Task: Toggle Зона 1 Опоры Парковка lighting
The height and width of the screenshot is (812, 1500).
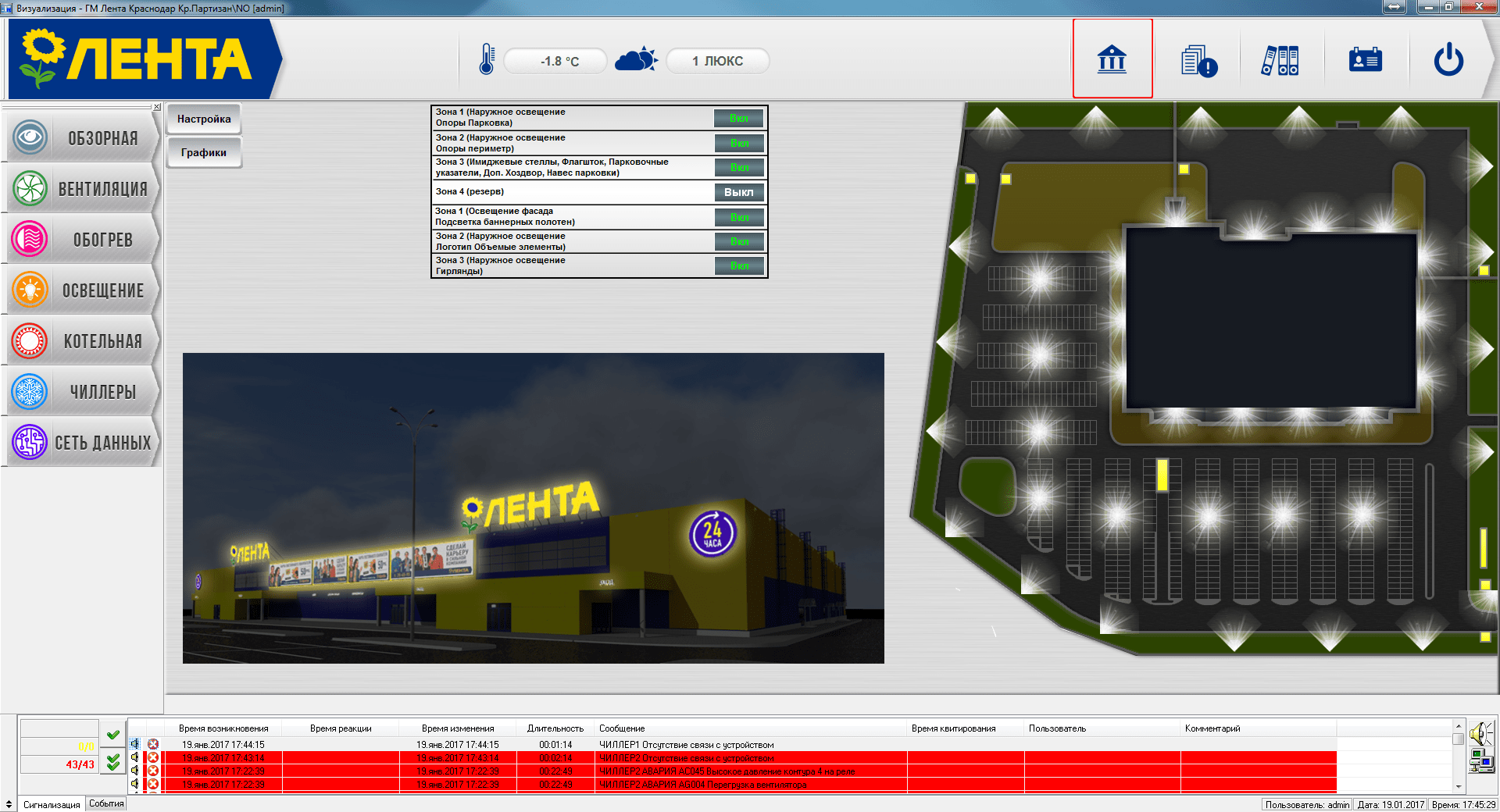Action: coord(739,118)
